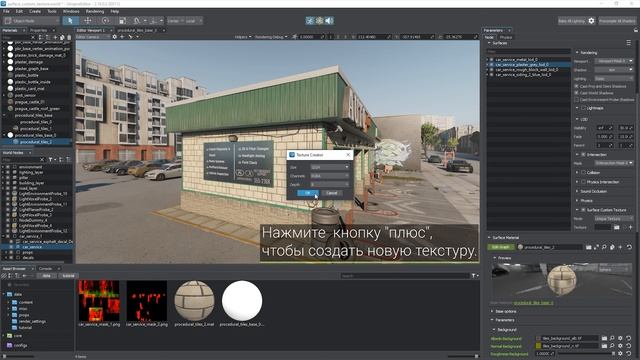Browse material with folder icon in Surface Material
Image resolution: width=640 pixels, height=360 pixels.
589,247
